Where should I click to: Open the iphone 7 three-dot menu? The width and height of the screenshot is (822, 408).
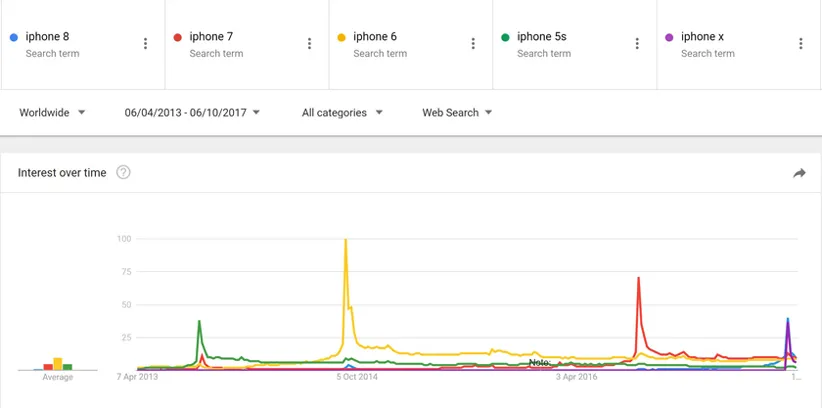click(x=310, y=44)
